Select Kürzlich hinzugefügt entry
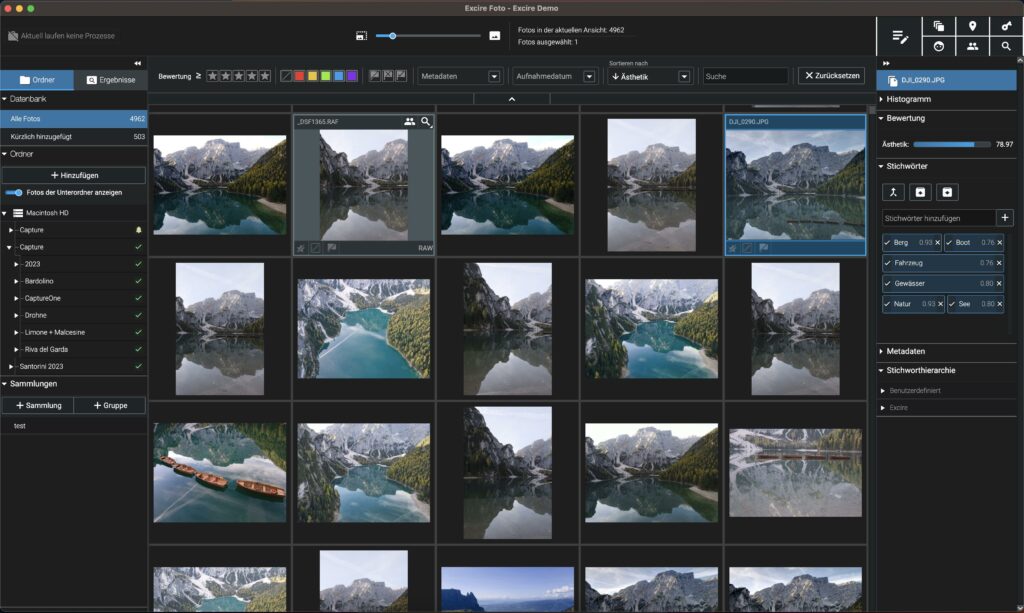The image size is (1024, 613). [73, 136]
